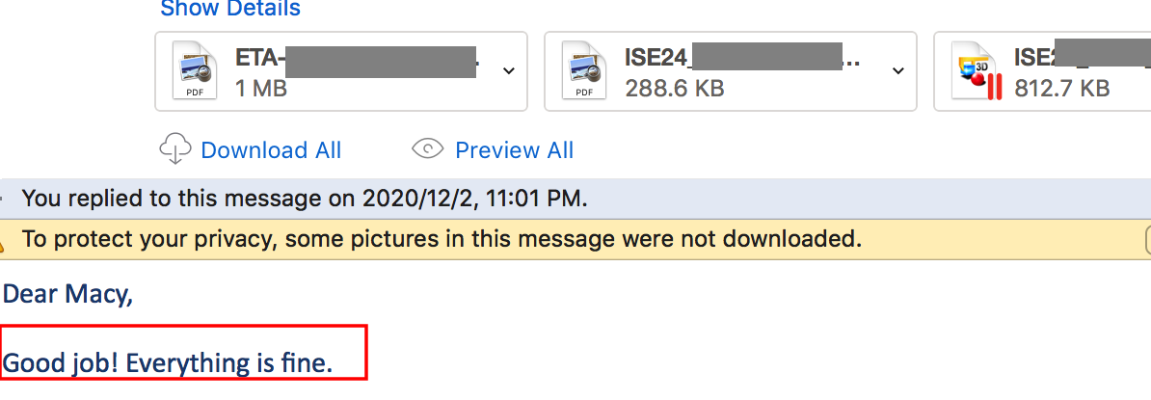Viewport: 1151px width, 400px height.
Task: Click the Dear Macy greeting text
Action: pyautogui.click(x=68, y=294)
